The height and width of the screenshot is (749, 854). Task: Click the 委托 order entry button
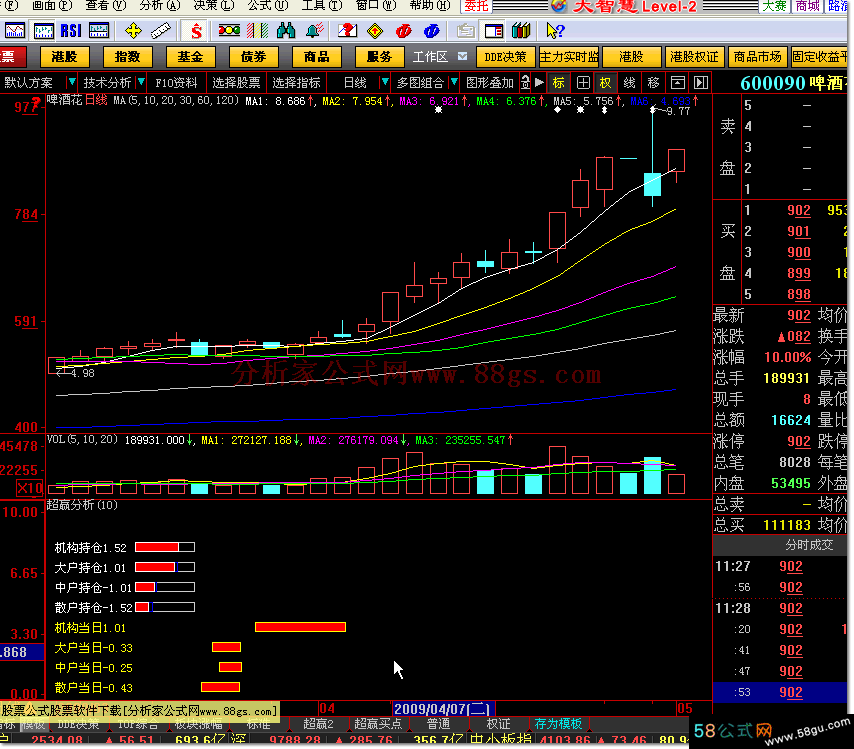point(476,5)
